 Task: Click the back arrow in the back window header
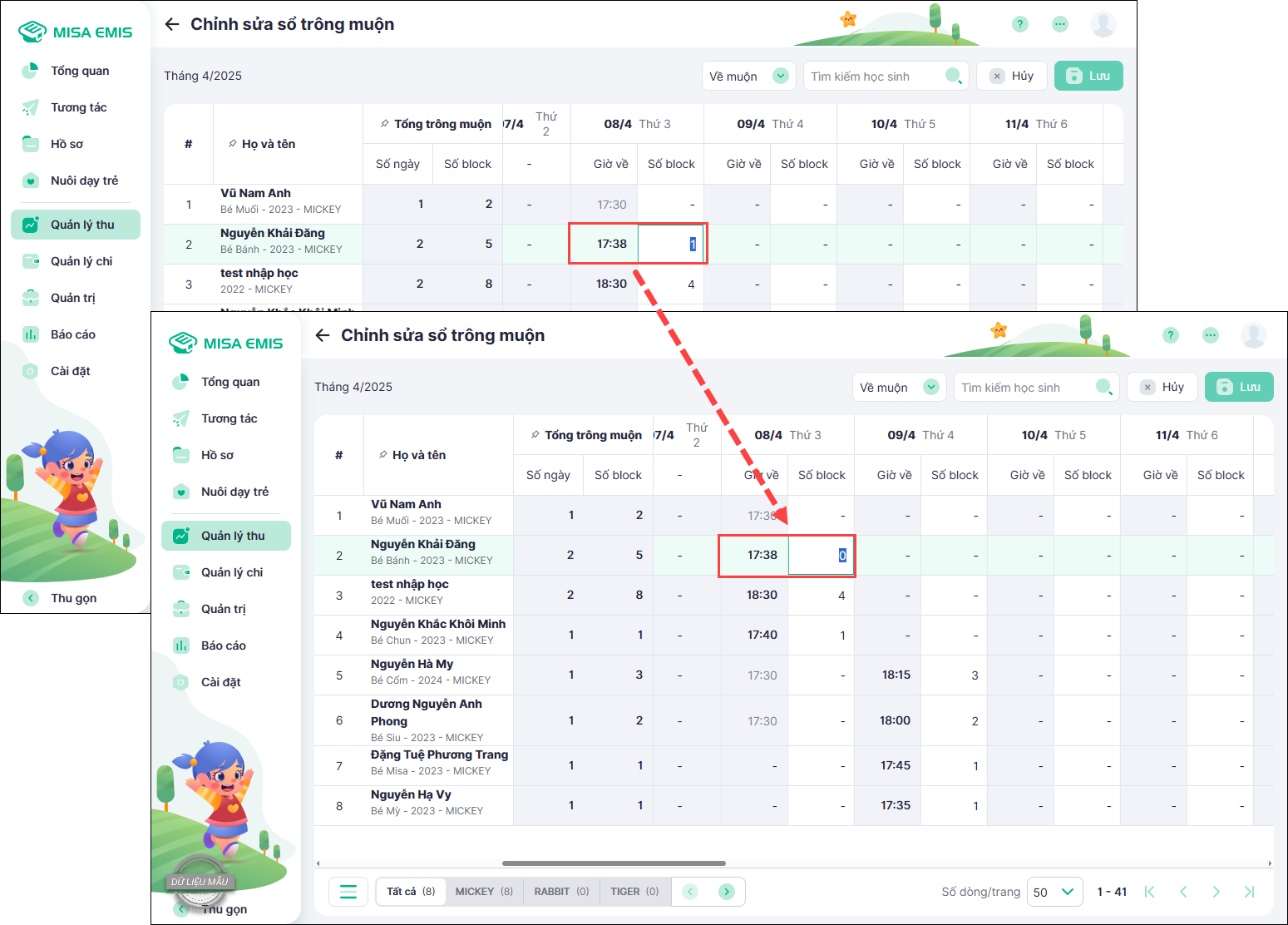tap(172, 24)
